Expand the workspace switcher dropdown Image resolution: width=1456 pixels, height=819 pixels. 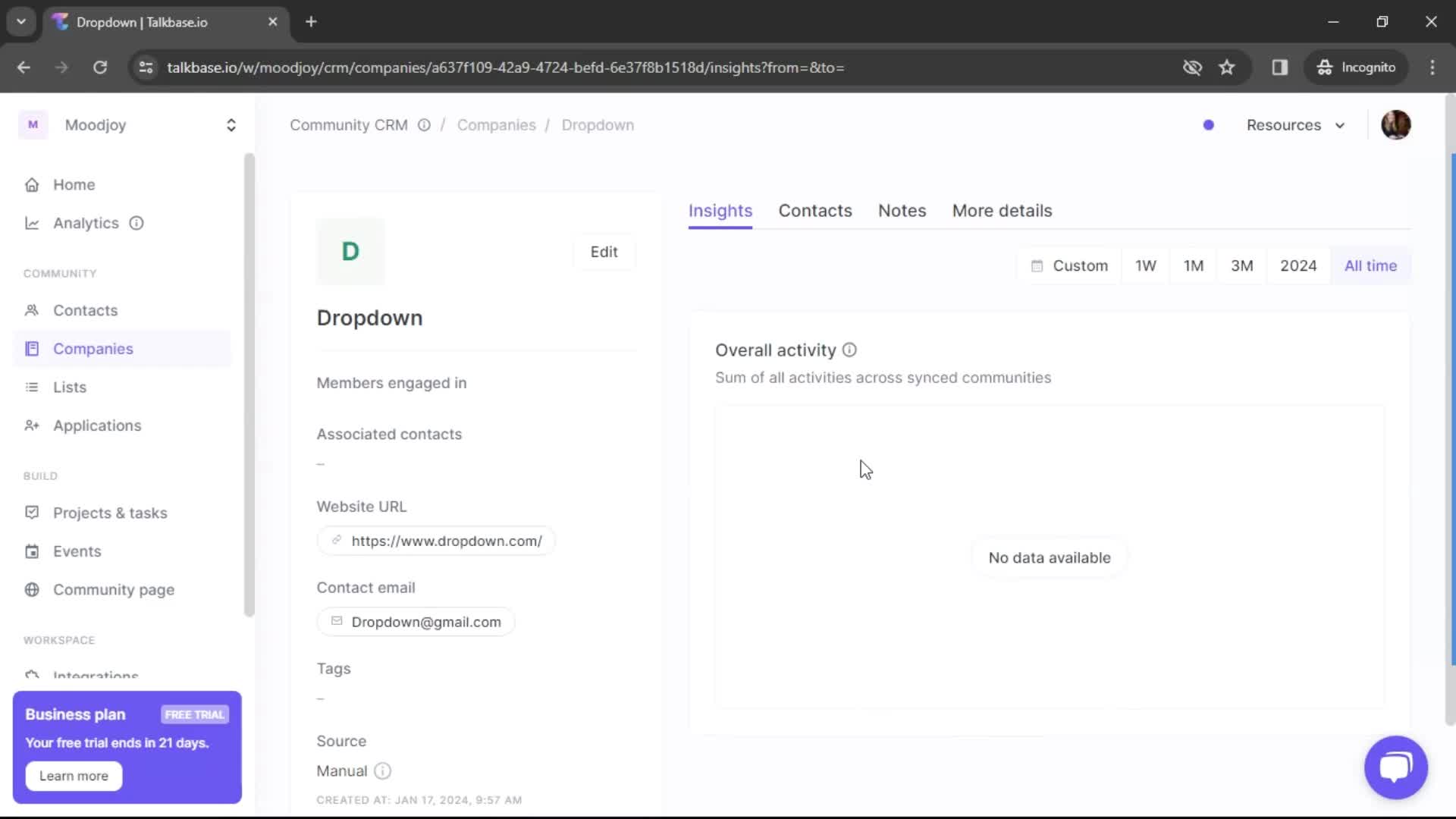[x=231, y=125]
